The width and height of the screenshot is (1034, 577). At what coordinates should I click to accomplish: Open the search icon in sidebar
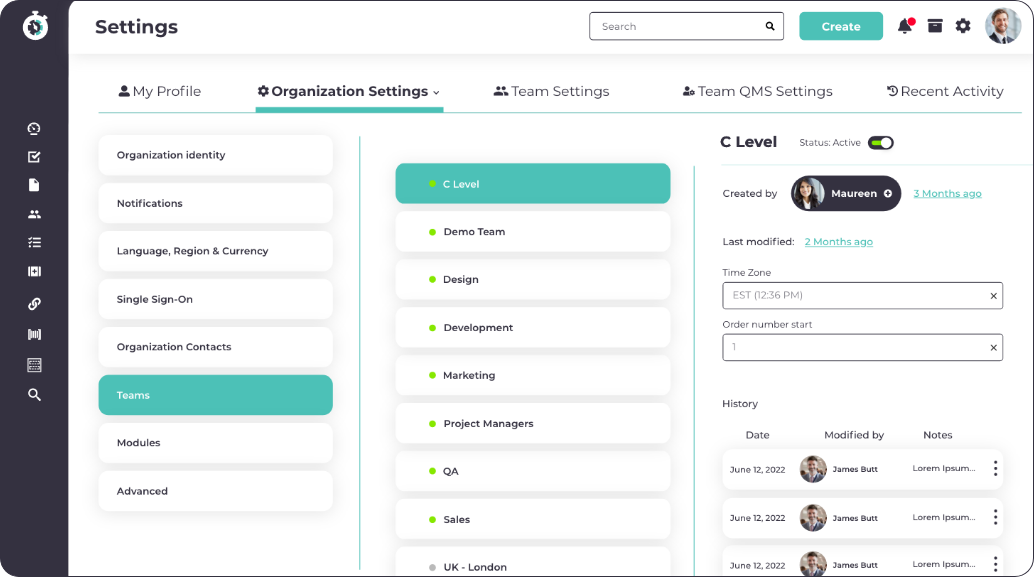[33, 394]
